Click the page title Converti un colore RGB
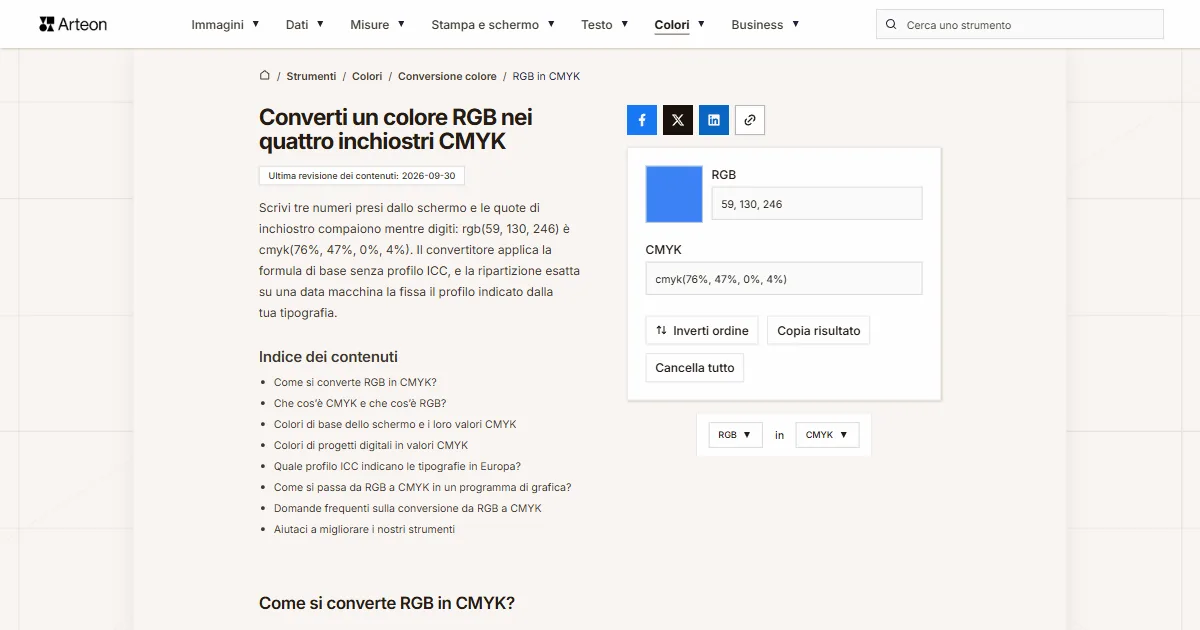Image resolution: width=1200 pixels, height=630 pixels. click(x=396, y=129)
